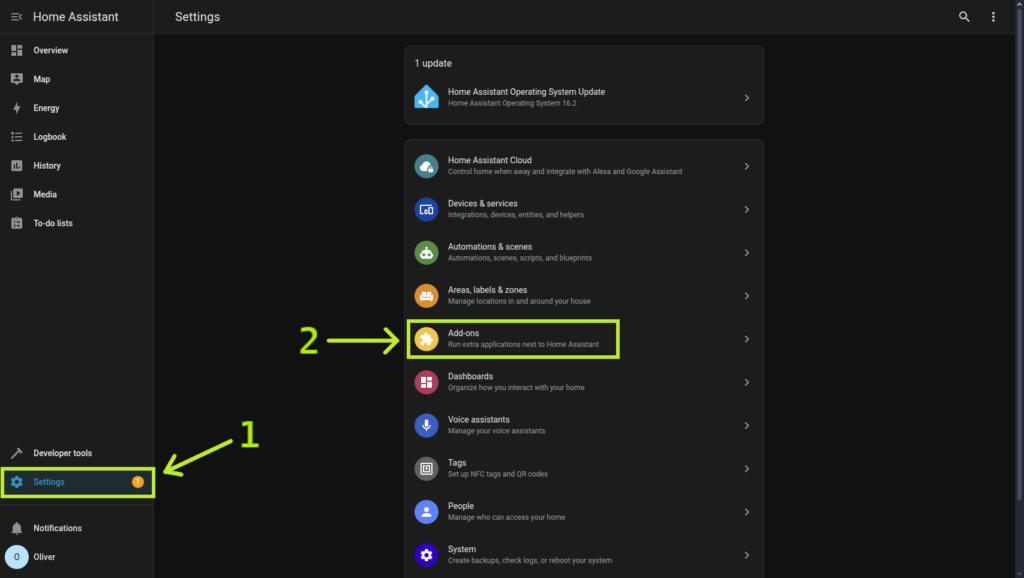This screenshot has height=578, width=1024.
Task: Click the Notifications bell icon
Action: pos(16,528)
